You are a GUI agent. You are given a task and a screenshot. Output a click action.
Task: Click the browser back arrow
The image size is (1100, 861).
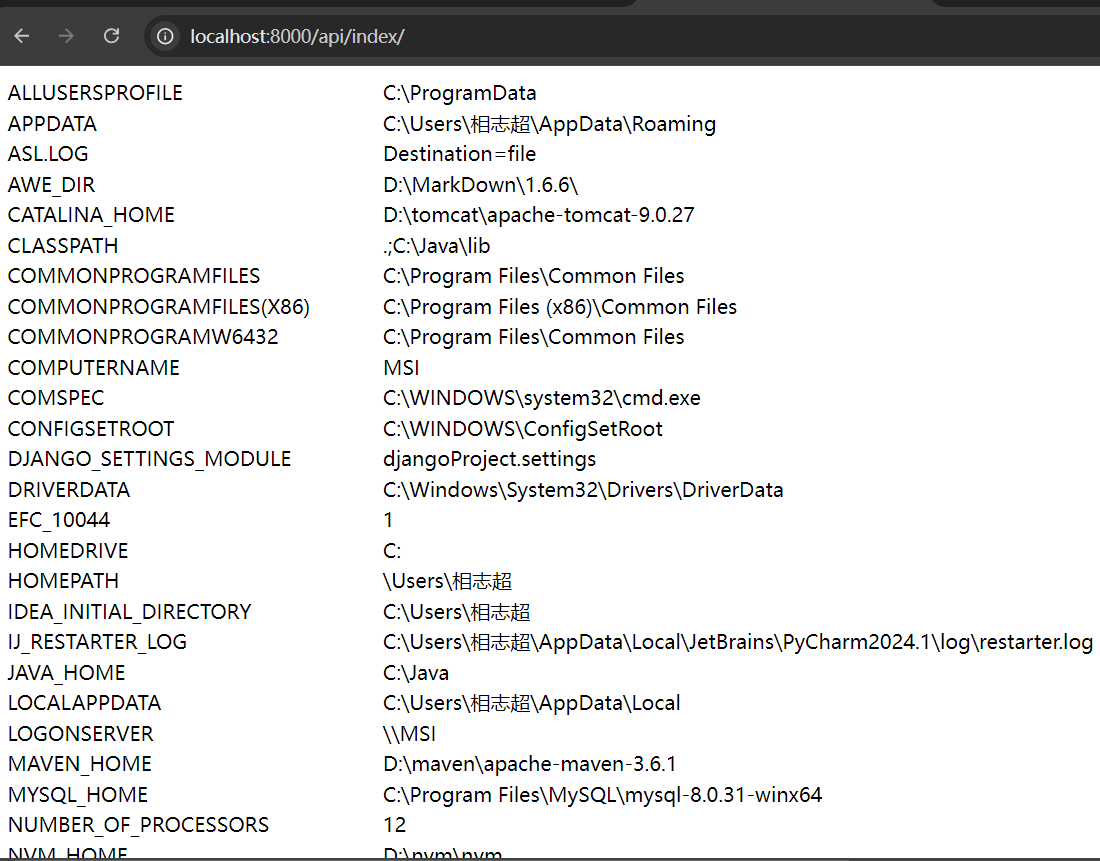click(x=21, y=36)
